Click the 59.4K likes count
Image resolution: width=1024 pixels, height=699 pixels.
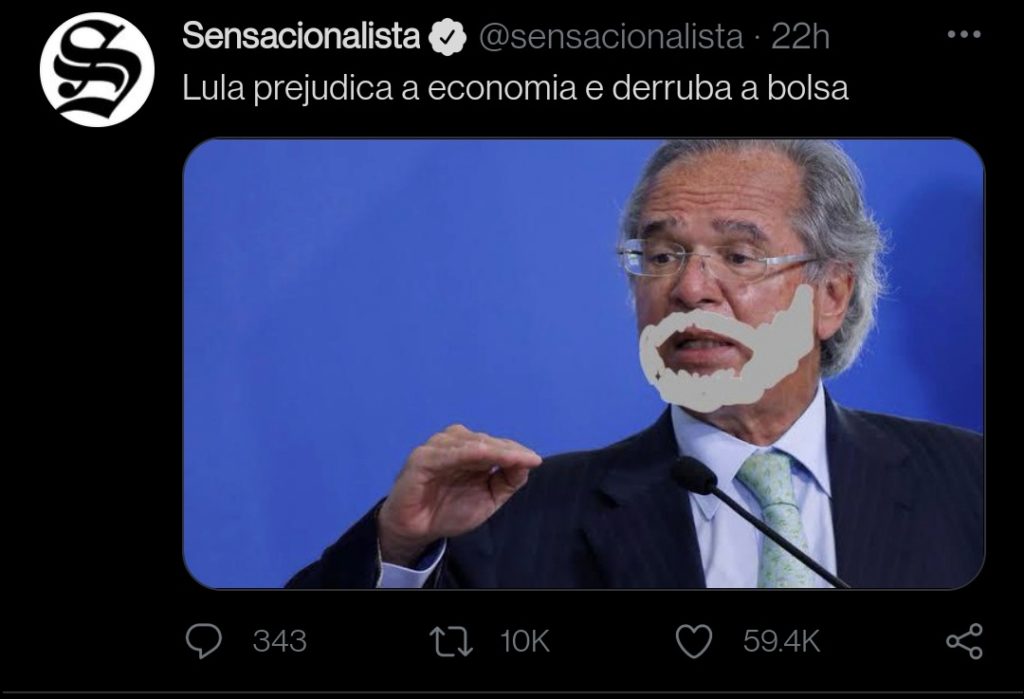click(781, 642)
